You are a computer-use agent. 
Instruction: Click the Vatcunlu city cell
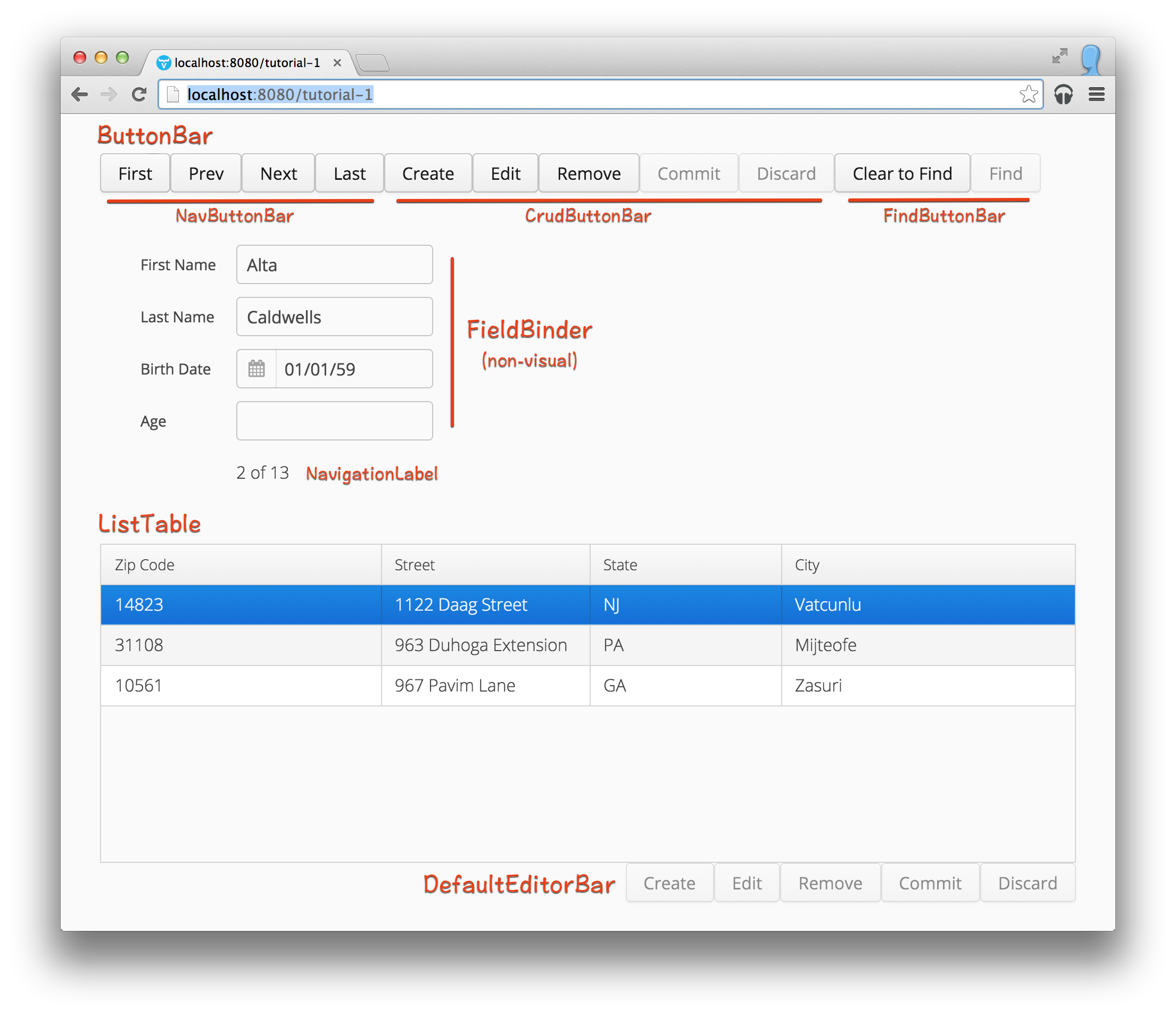929,605
